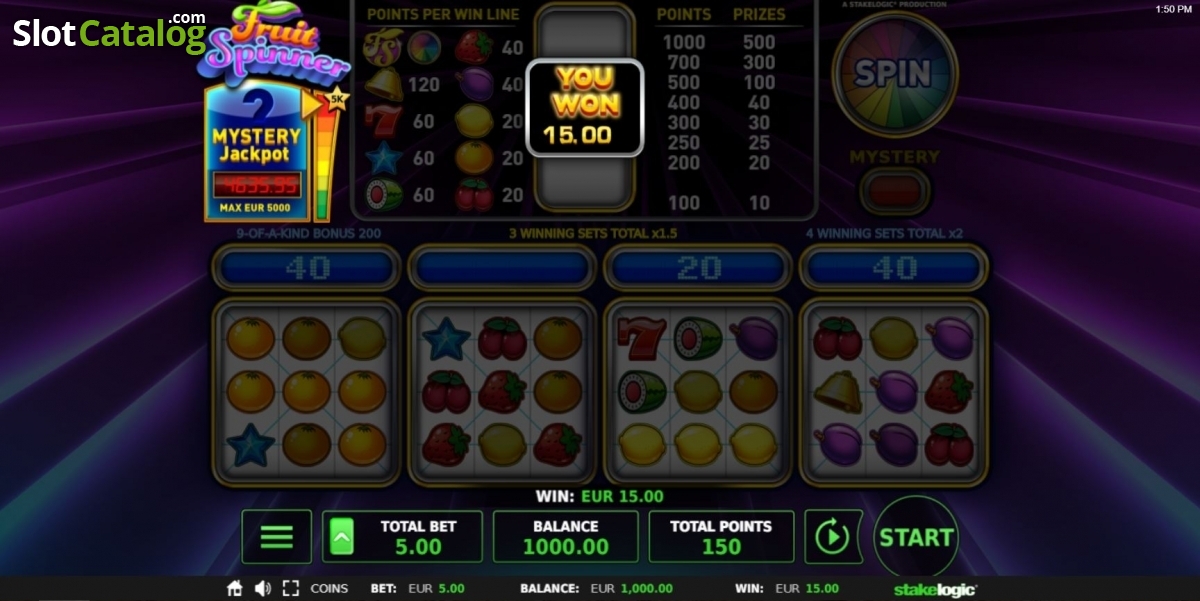1200x601 pixels.
Task: Click the SlotCatalog logo
Action: coord(109,33)
